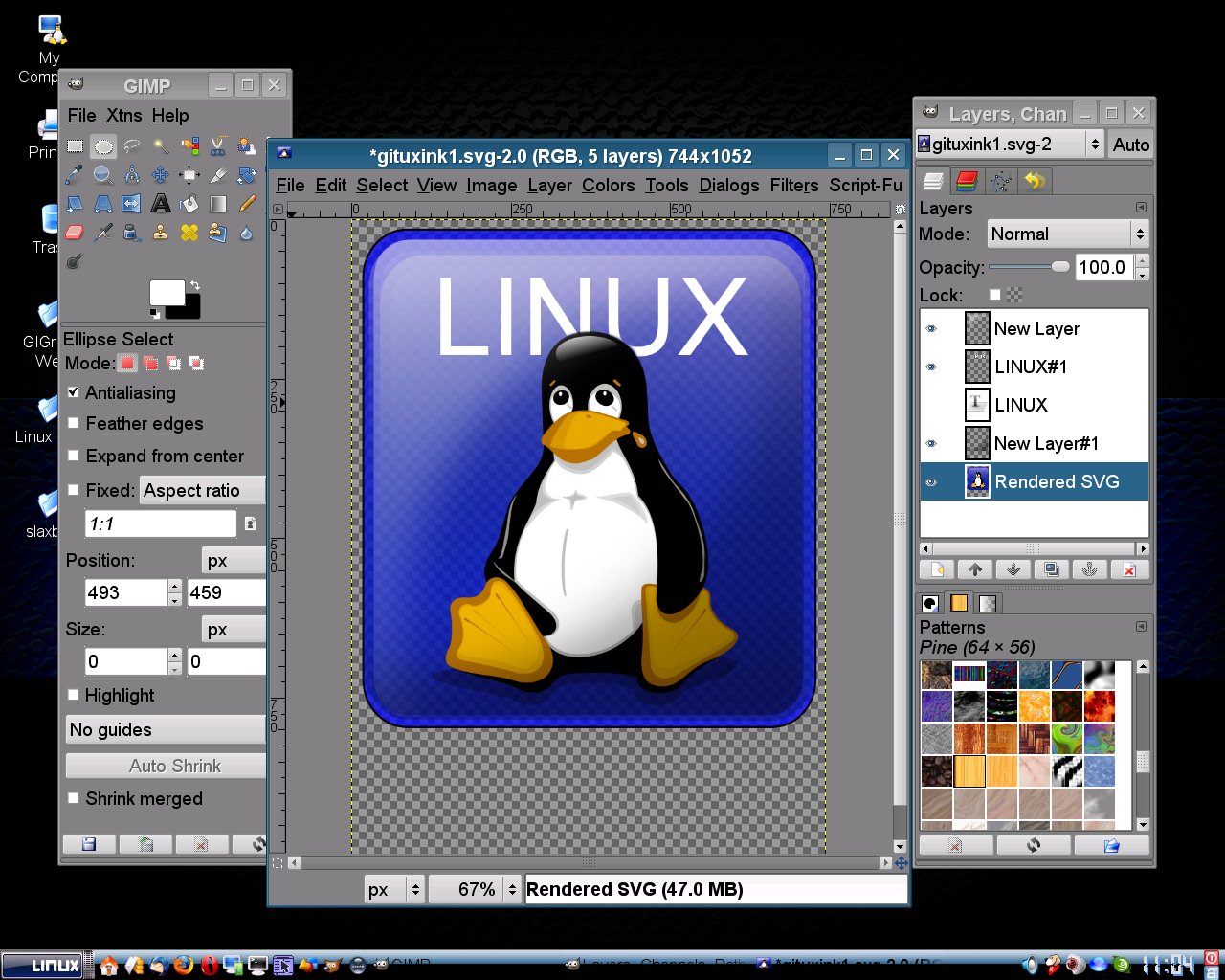Create a new layer button
Screen dimensions: 1225x980
938,569
